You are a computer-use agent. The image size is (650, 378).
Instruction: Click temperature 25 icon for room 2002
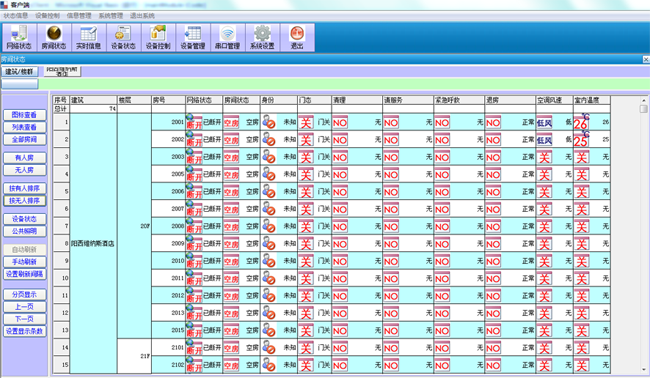coord(582,139)
